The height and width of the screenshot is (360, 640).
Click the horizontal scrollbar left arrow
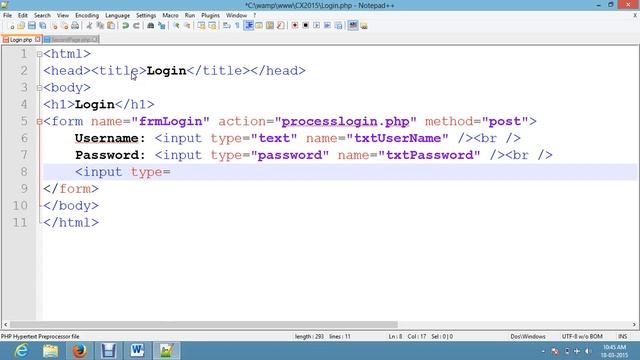(5, 324)
